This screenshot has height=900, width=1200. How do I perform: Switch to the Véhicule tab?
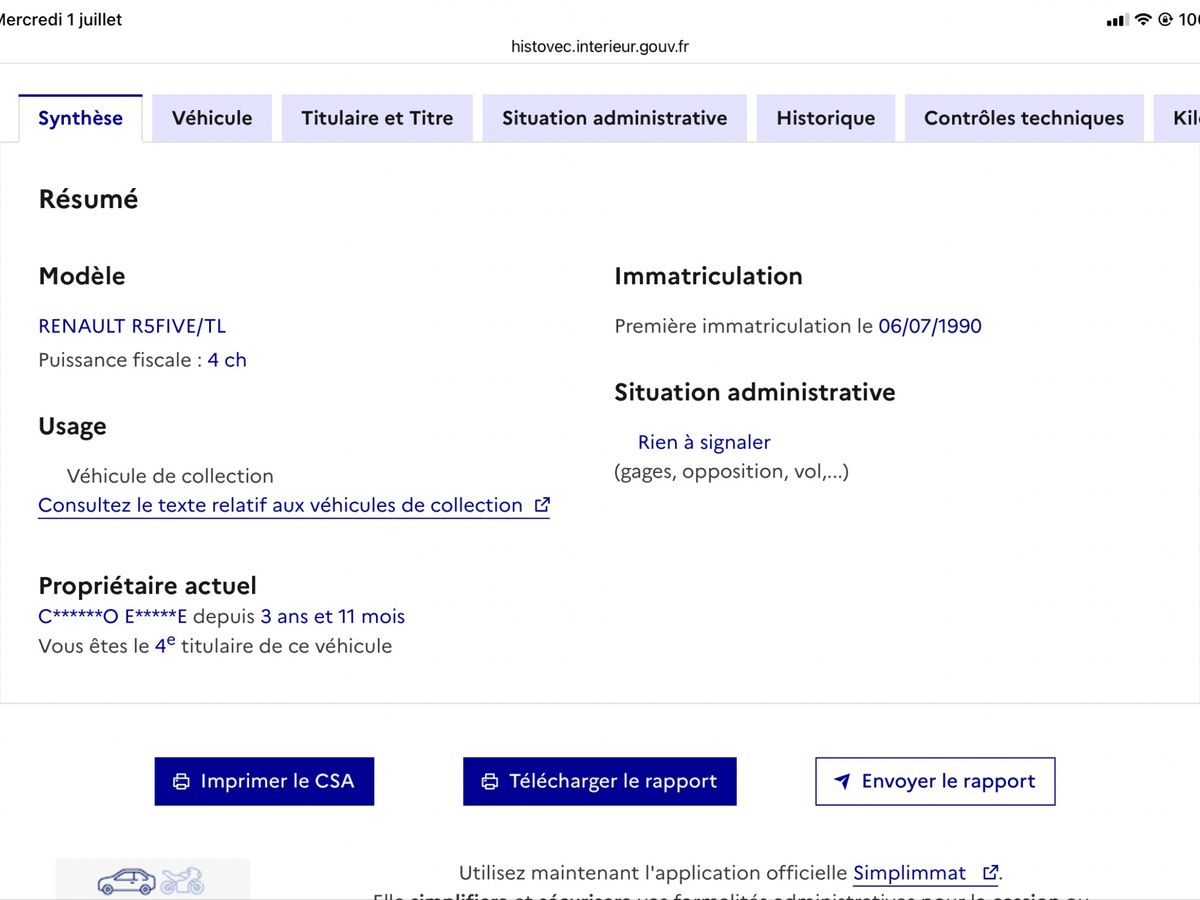(212, 118)
